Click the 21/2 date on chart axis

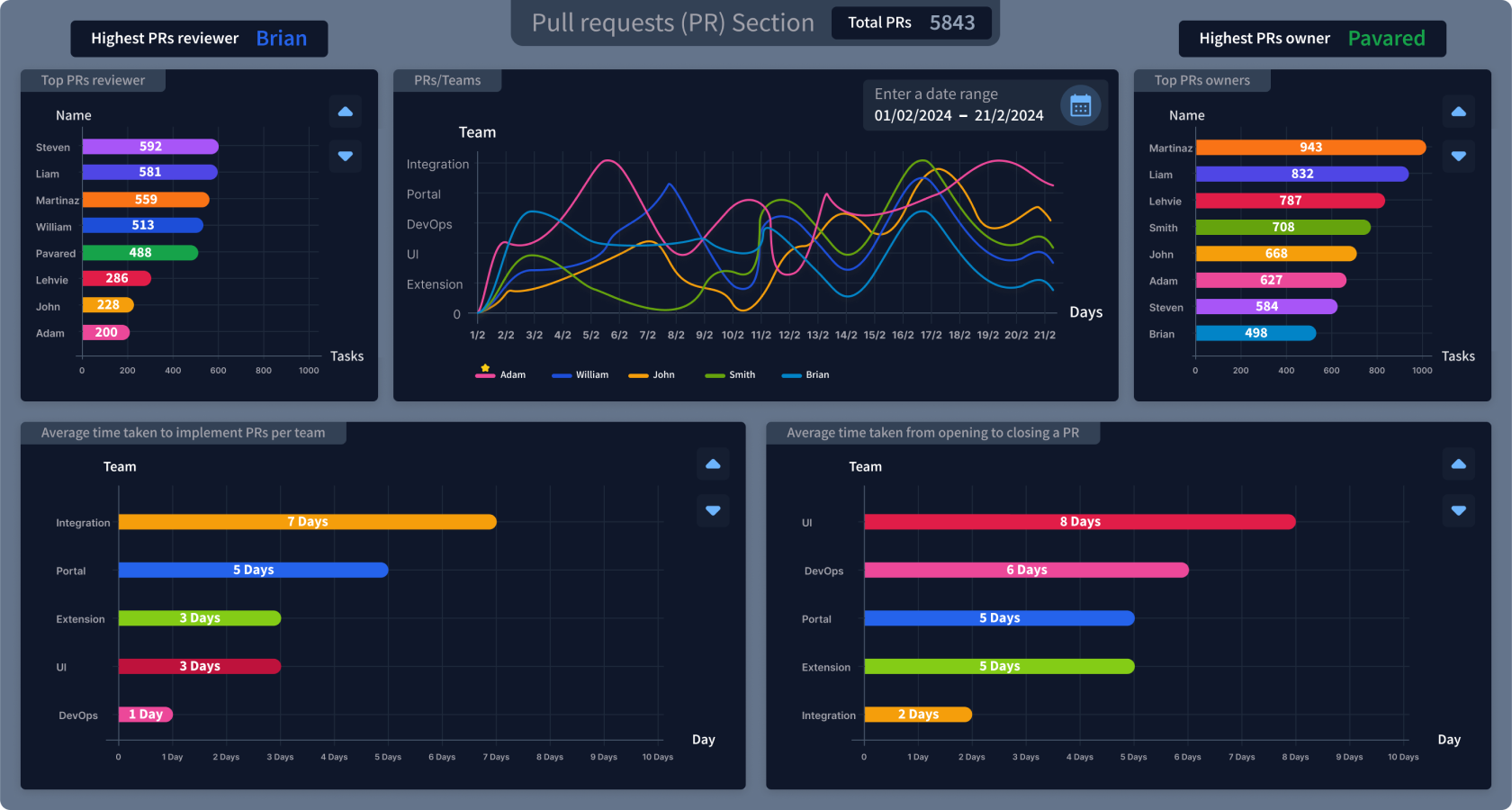coord(1044,335)
